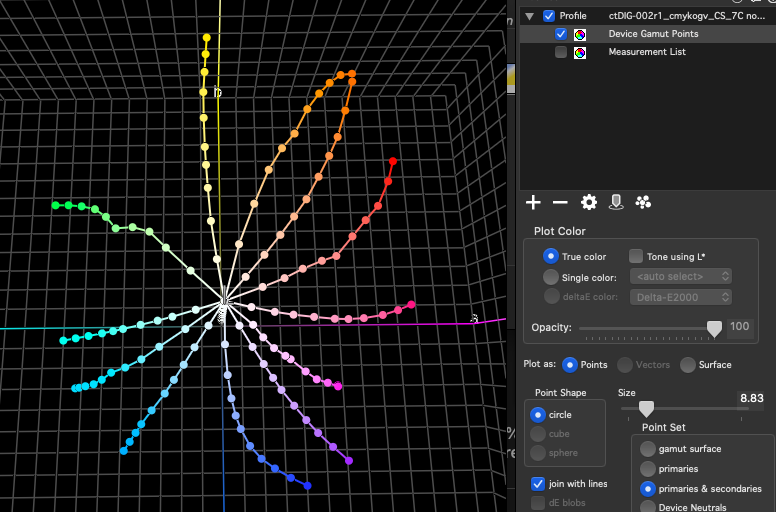This screenshot has height=512, width=776.
Task: Open the Delta-E2000 dropdown
Action: pos(681,297)
